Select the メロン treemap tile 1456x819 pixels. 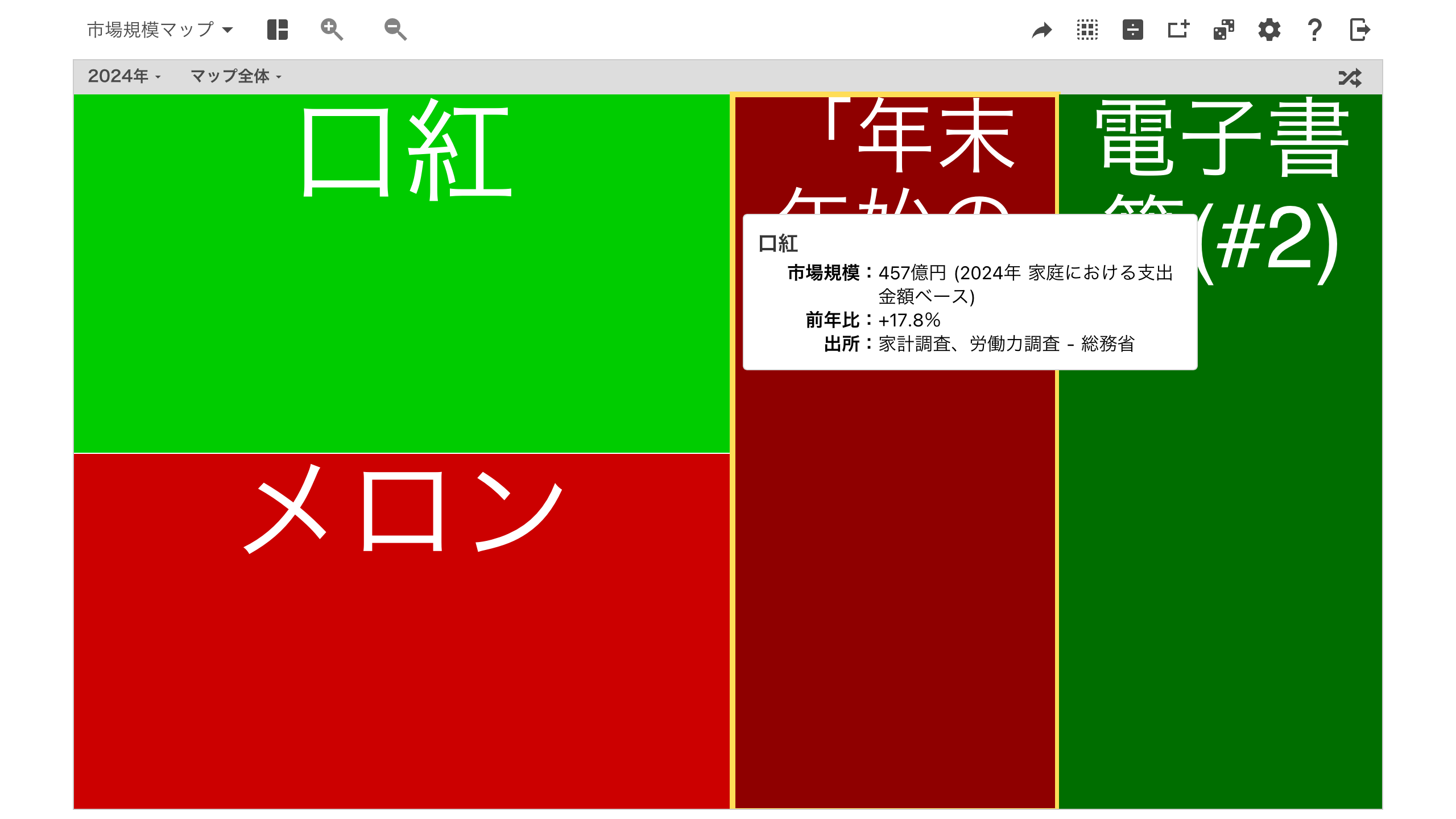402,631
